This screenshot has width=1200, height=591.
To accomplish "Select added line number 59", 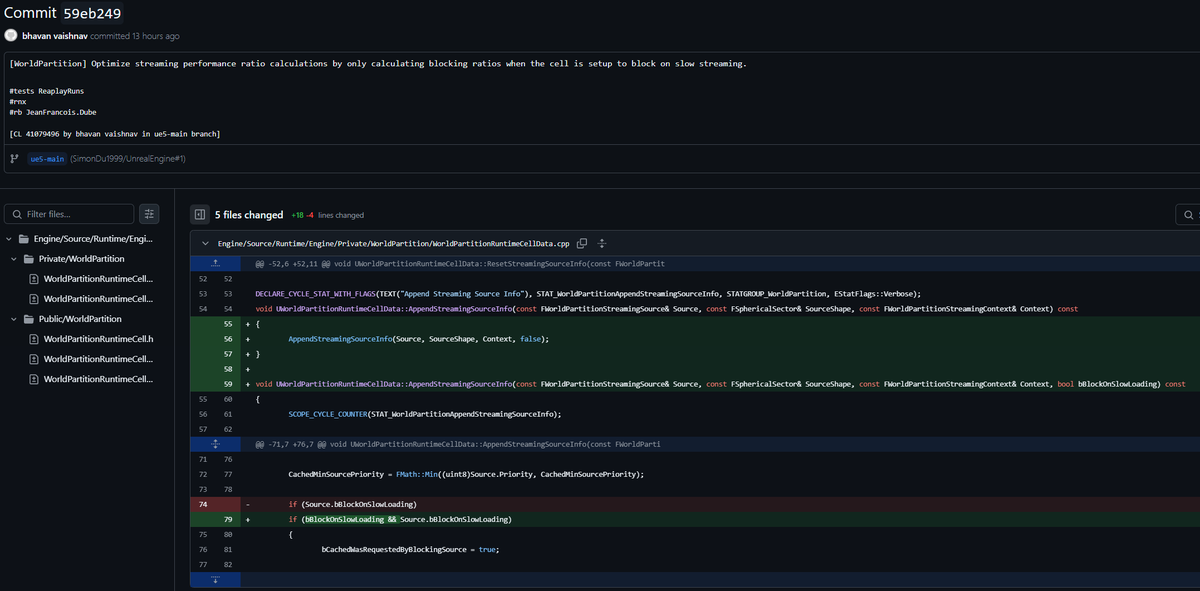I will coord(228,383).
